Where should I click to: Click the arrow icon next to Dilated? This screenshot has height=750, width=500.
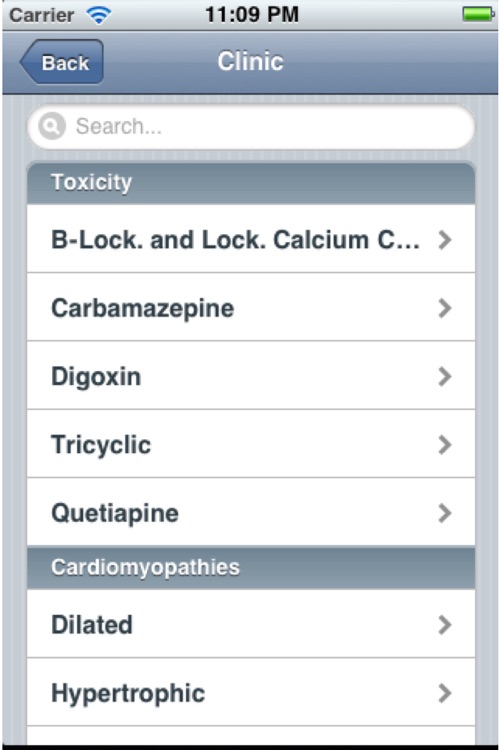coord(444,625)
